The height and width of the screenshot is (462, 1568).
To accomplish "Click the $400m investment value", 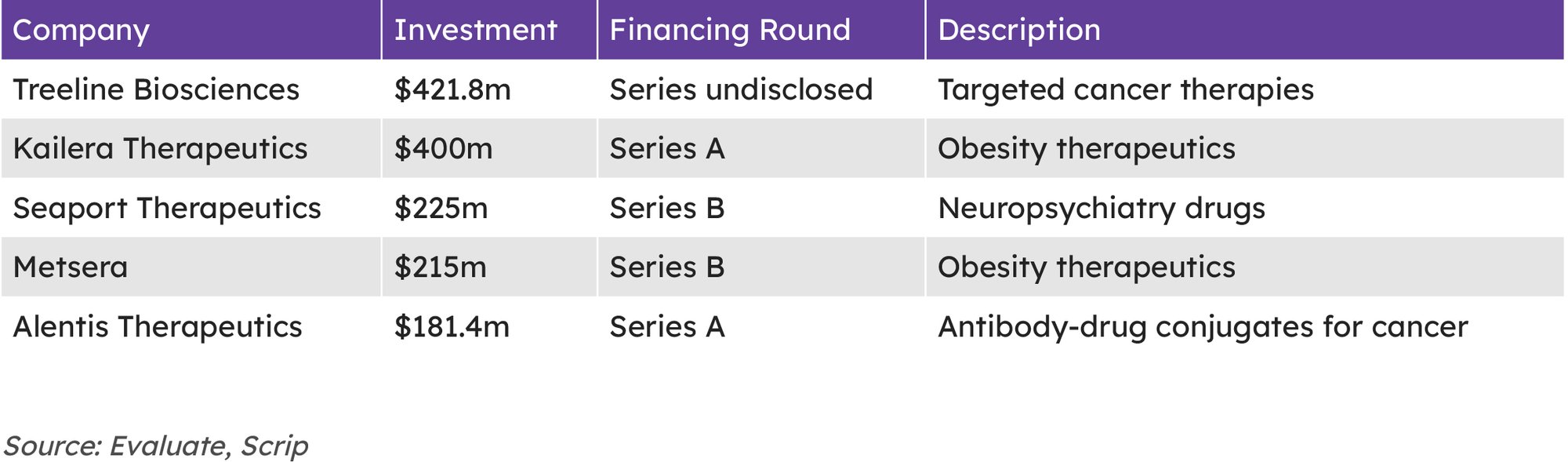I will coord(443,148).
